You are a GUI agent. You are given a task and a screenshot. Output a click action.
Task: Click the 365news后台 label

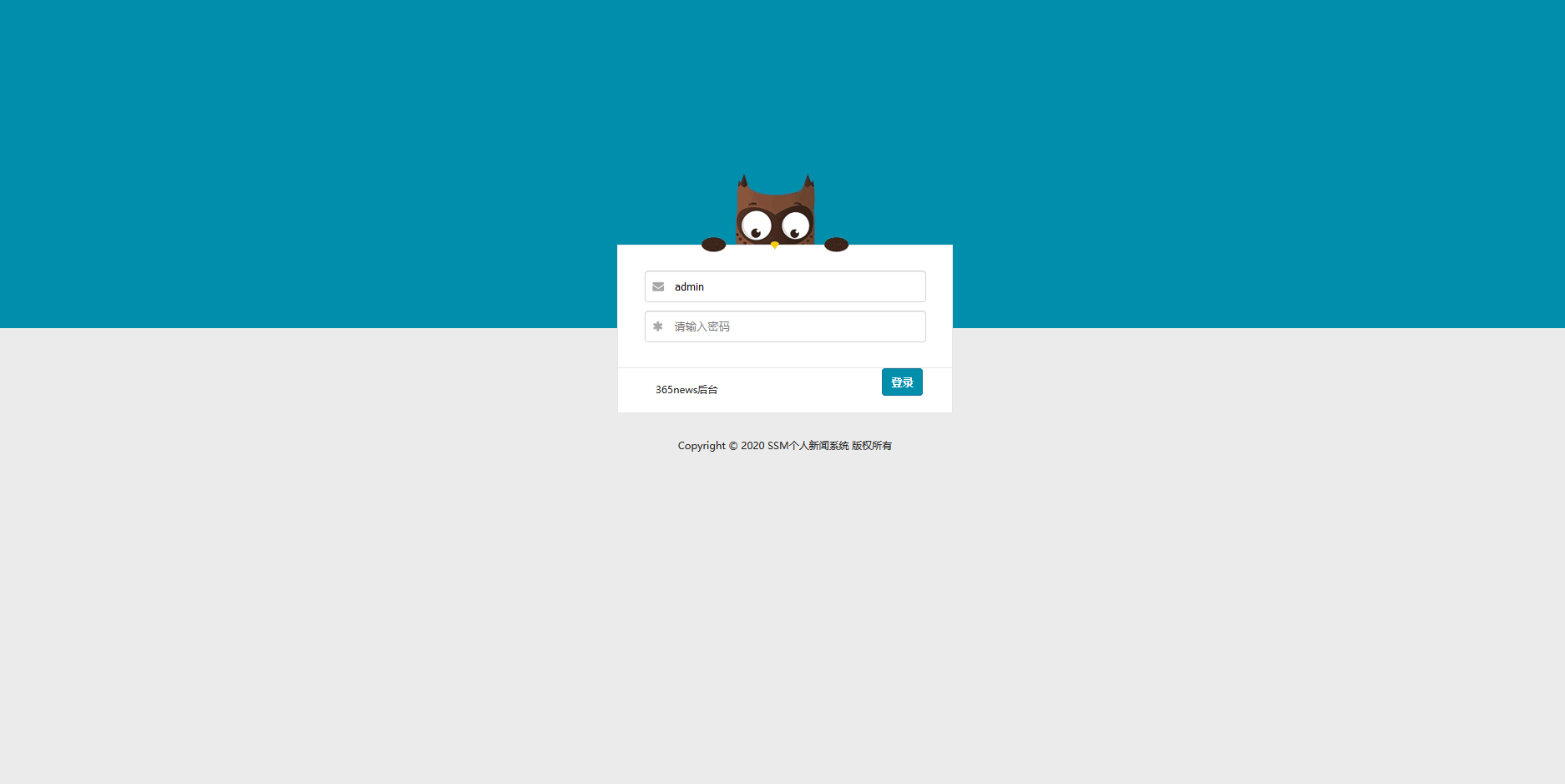pyautogui.click(x=686, y=390)
